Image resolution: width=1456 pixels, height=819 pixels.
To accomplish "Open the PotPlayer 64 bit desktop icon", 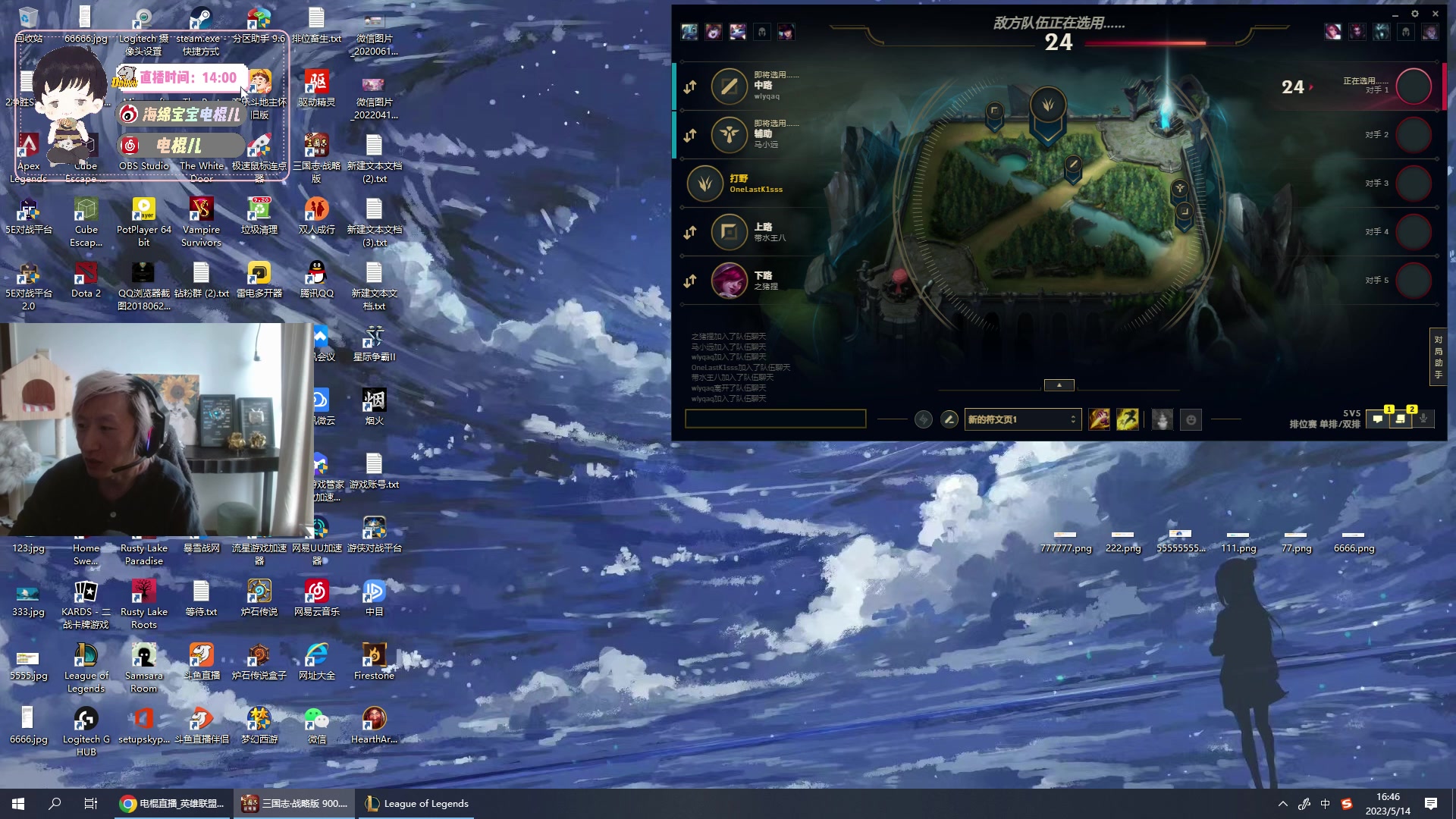I will 143,222.
